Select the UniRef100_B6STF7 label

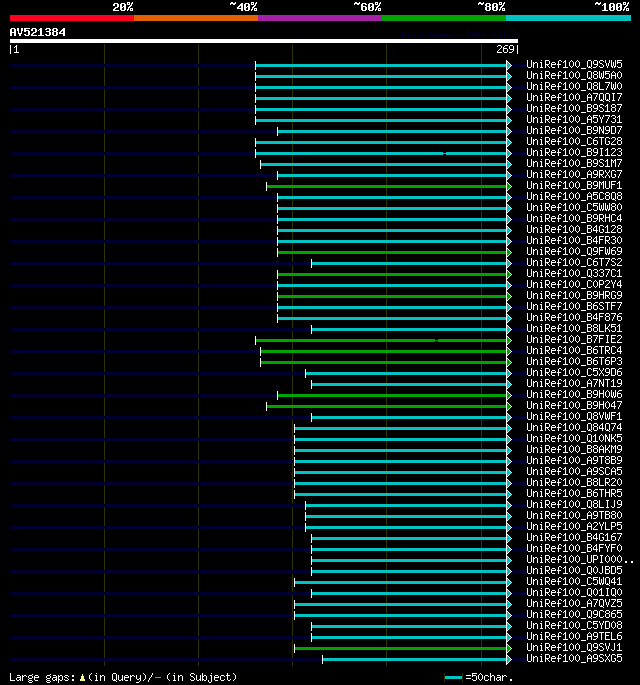pos(574,306)
